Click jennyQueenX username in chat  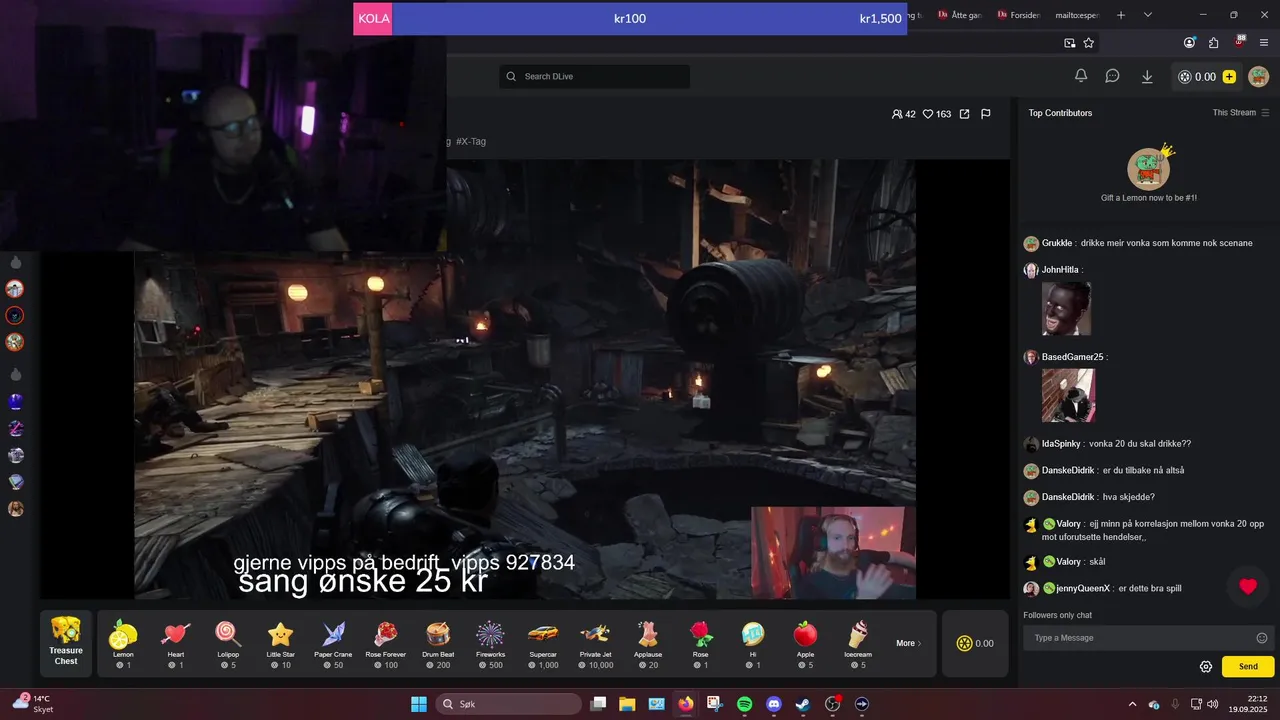1083,589
